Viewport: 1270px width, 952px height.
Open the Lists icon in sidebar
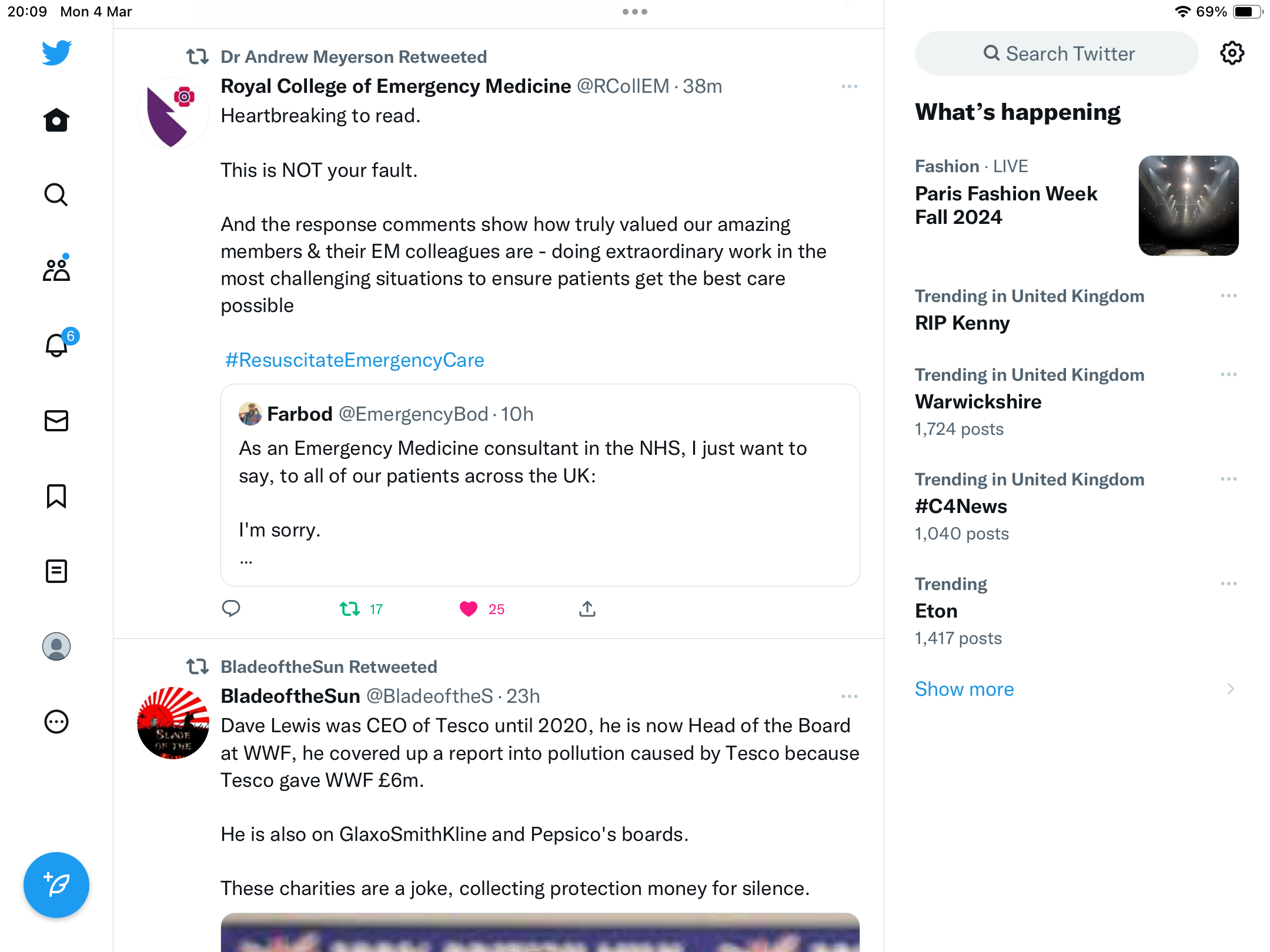pyautogui.click(x=56, y=571)
